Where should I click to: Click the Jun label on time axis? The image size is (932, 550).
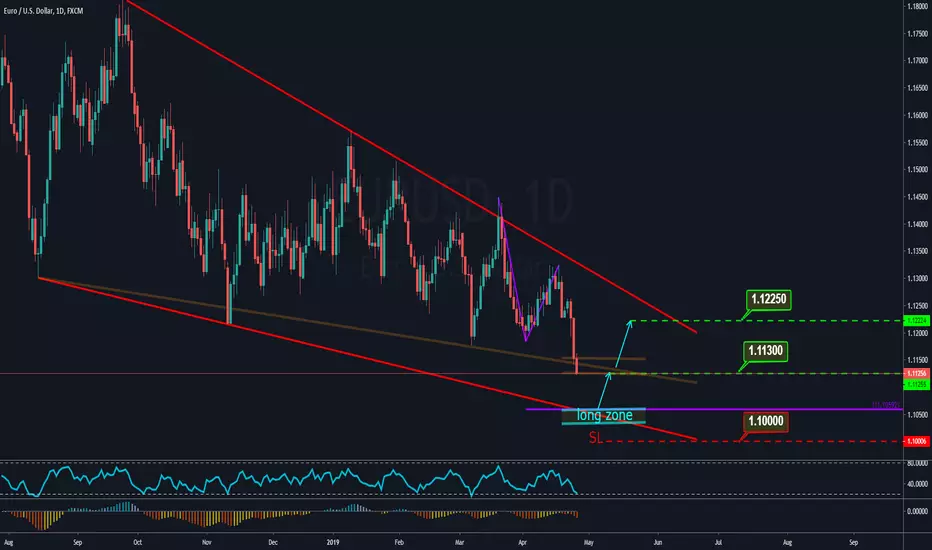[657, 542]
